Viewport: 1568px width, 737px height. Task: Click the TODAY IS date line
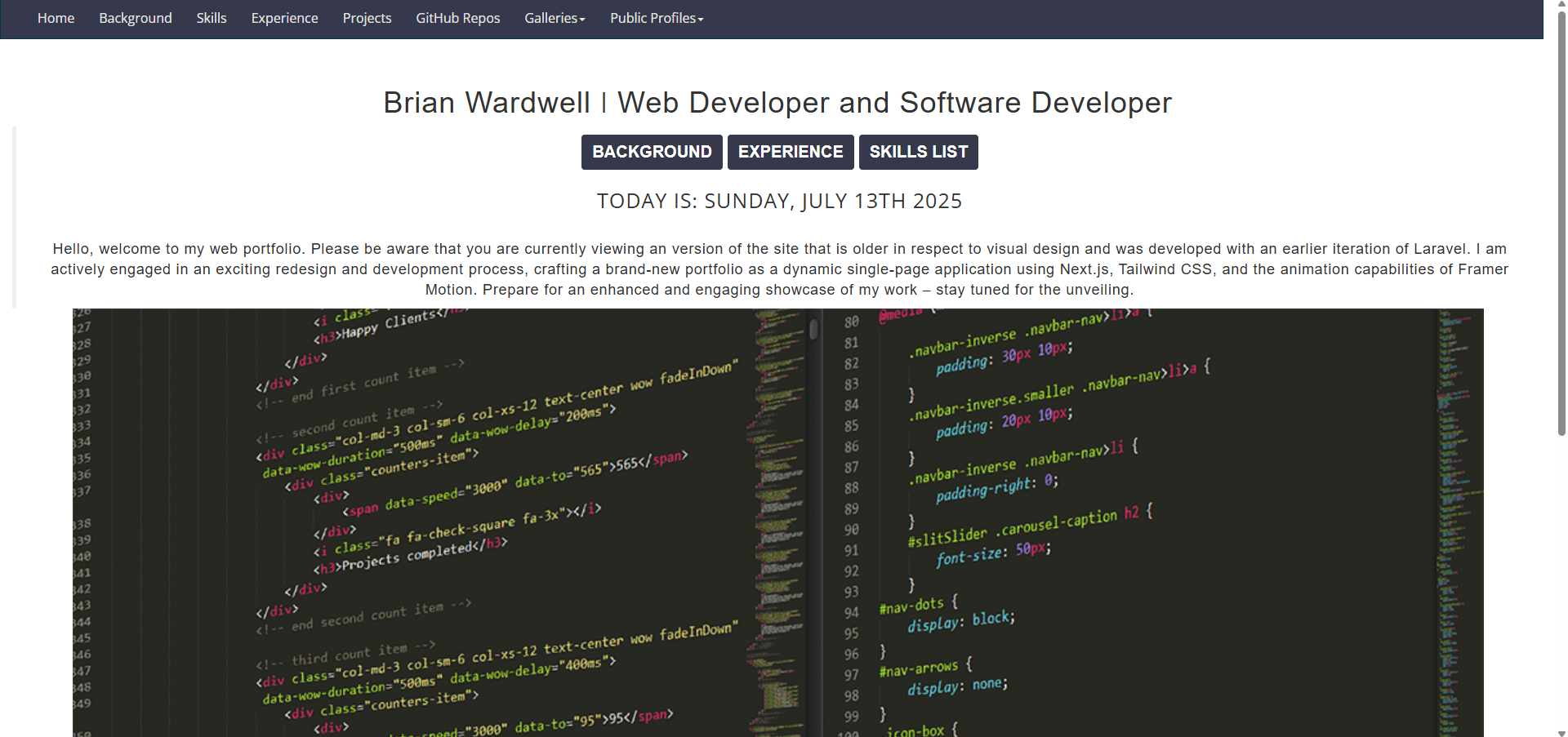click(779, 202)
